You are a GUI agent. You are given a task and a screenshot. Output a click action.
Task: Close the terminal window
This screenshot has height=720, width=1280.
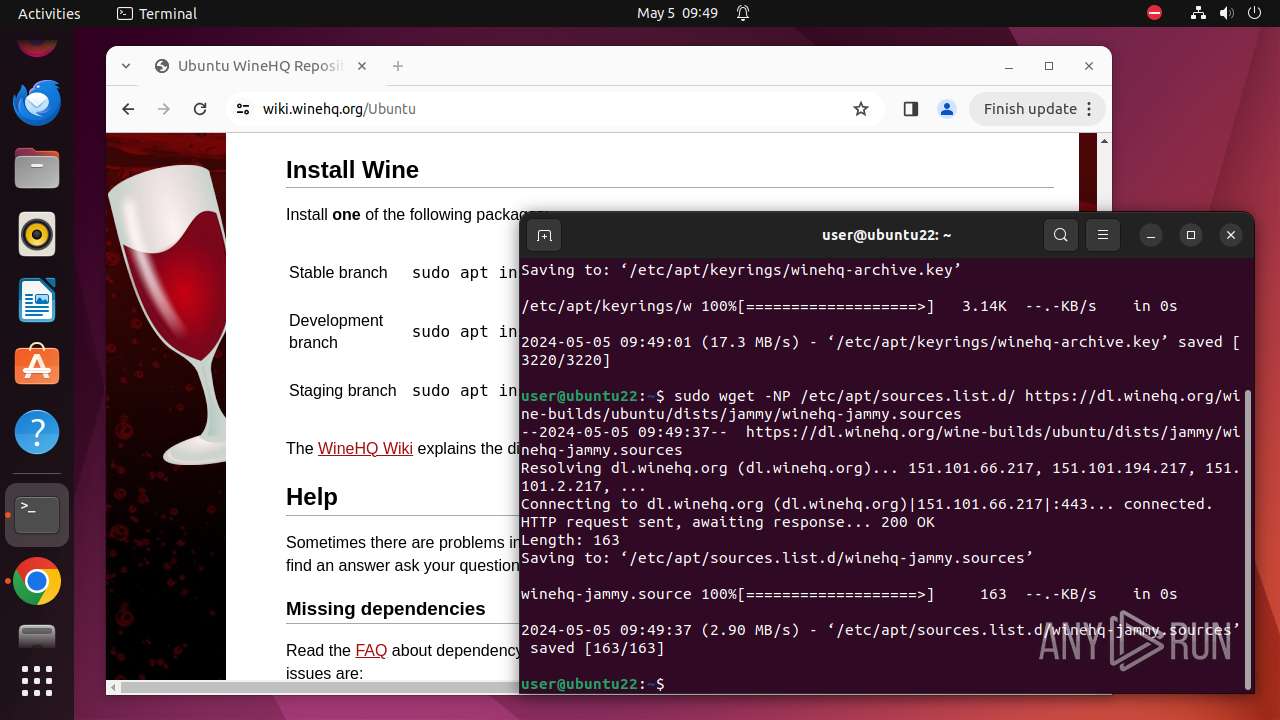1231,235
